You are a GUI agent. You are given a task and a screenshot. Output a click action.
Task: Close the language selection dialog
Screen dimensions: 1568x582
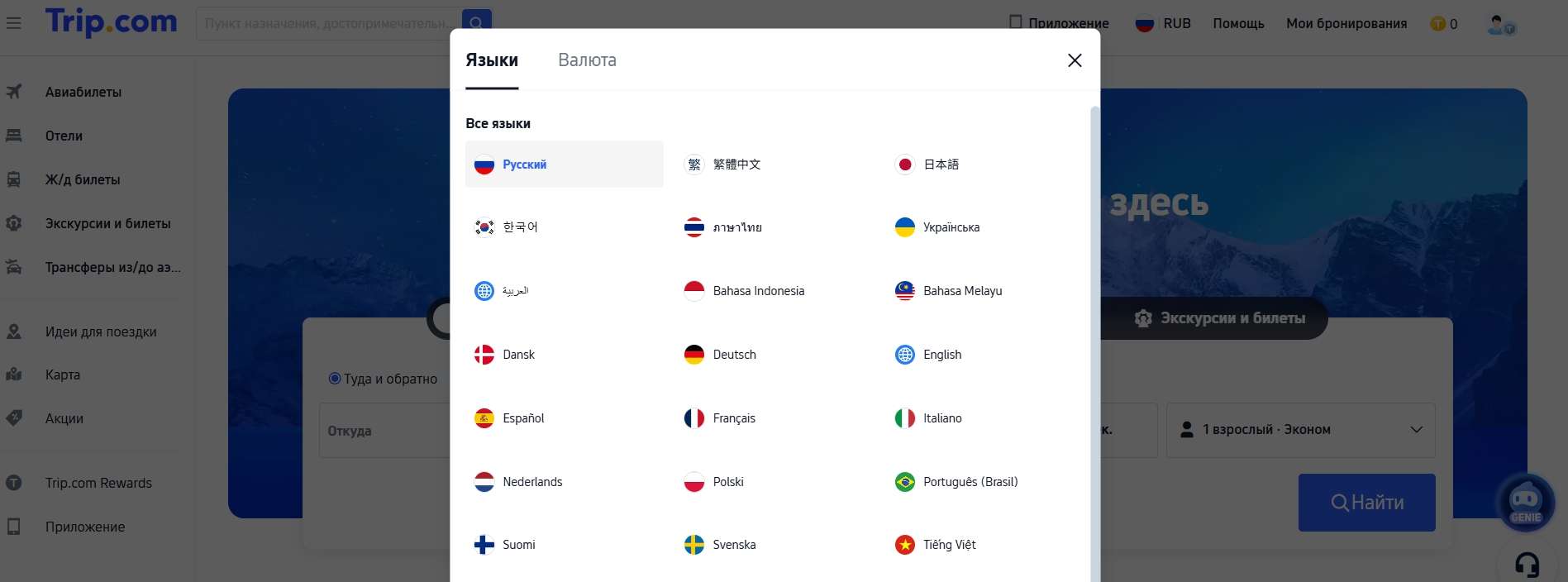(1075, 60)
